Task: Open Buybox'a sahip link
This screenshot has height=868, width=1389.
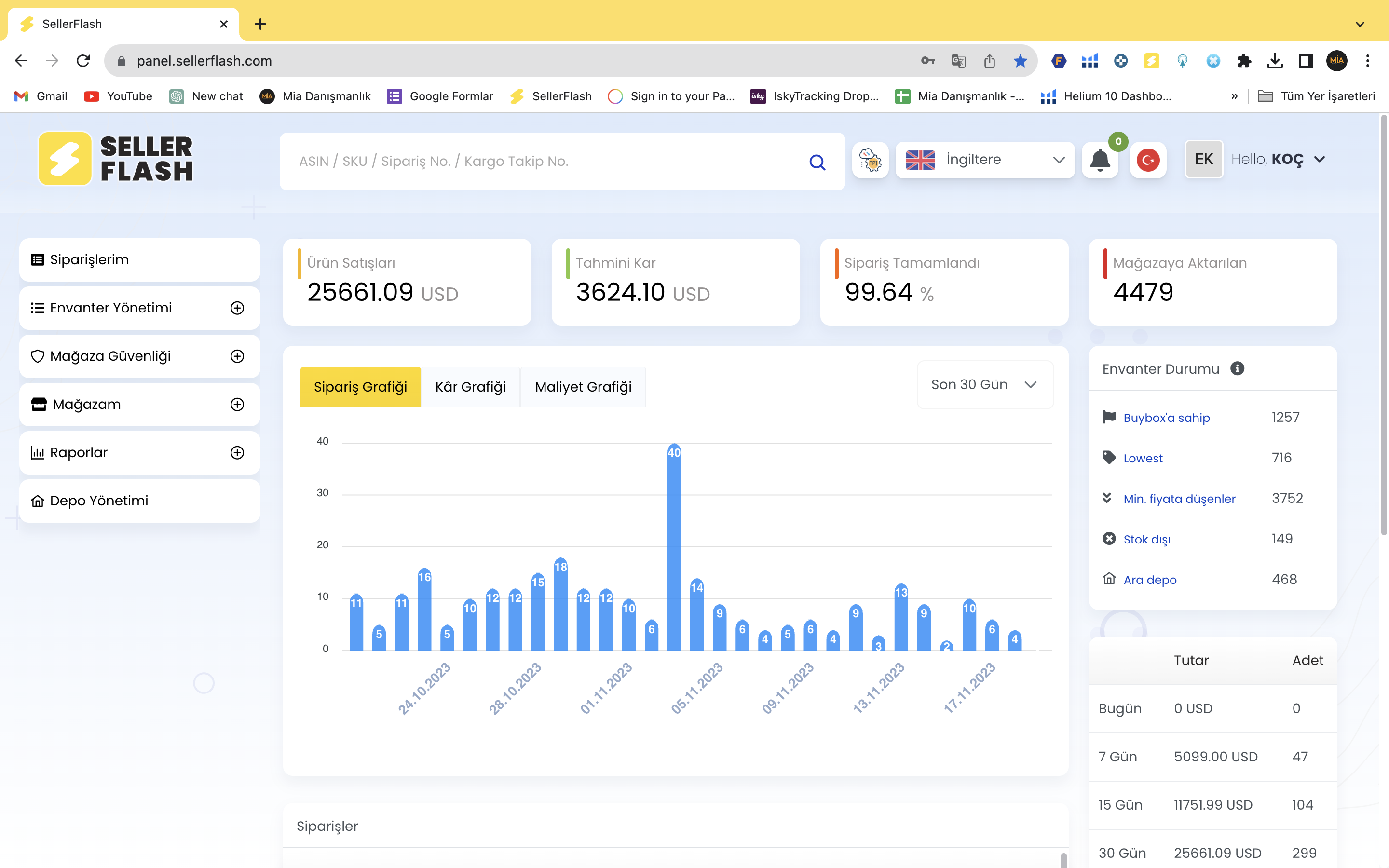Action: pos(1166,418)
